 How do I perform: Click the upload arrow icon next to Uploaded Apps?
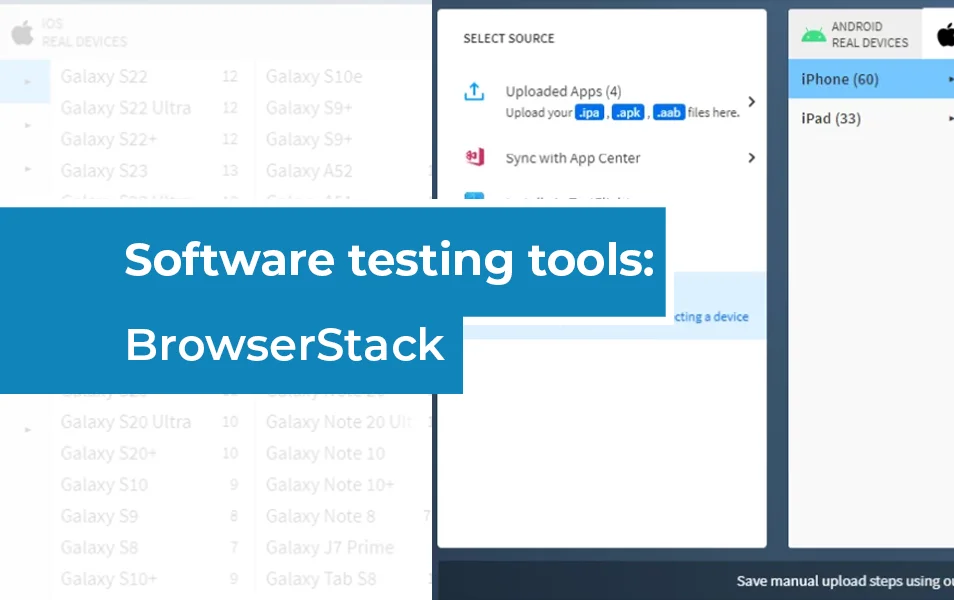coord(473,90)
